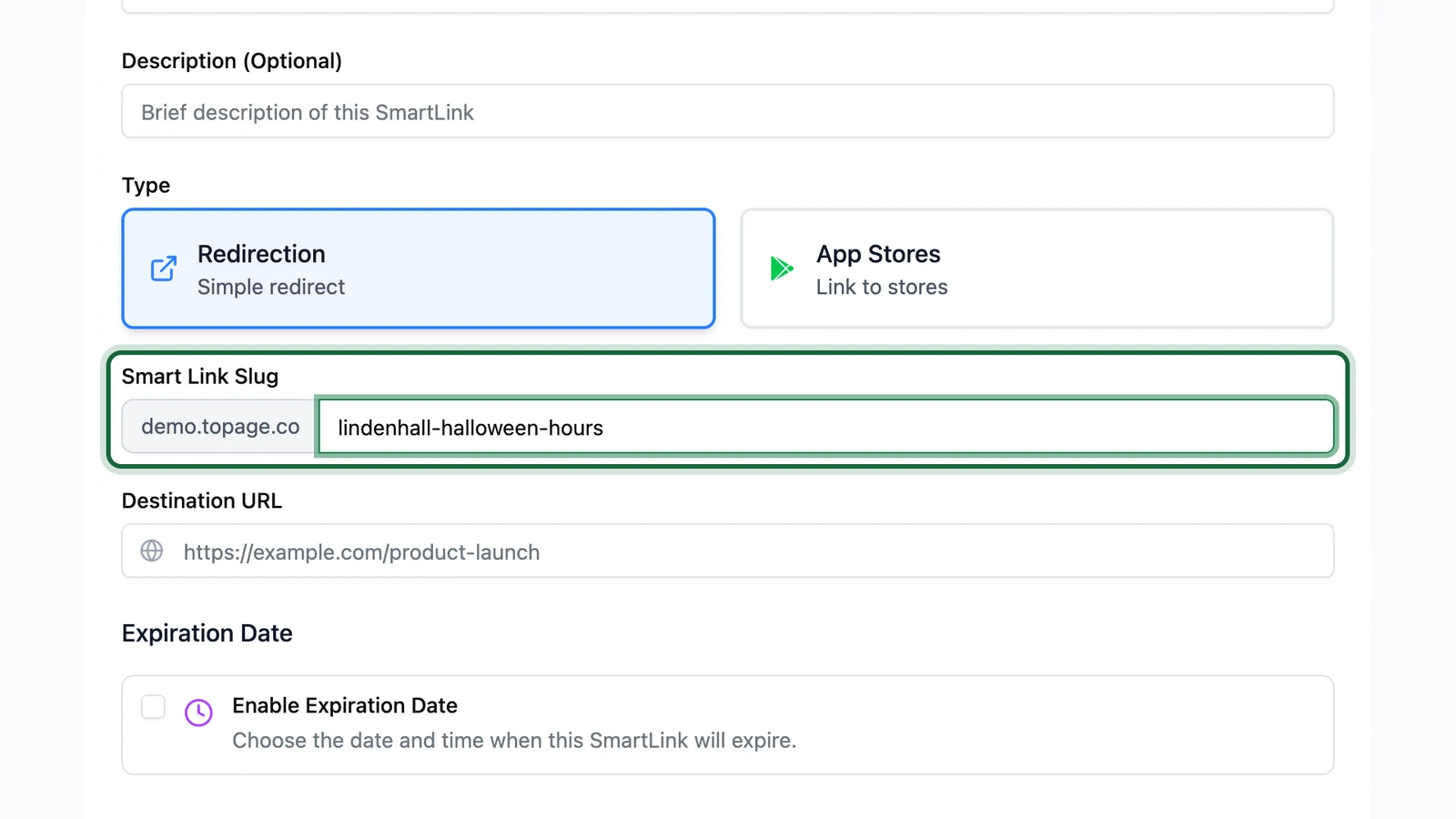Focus the Description optional input field
The width and height of the screenshot is (1456, 819).
(x=728, y=111)
